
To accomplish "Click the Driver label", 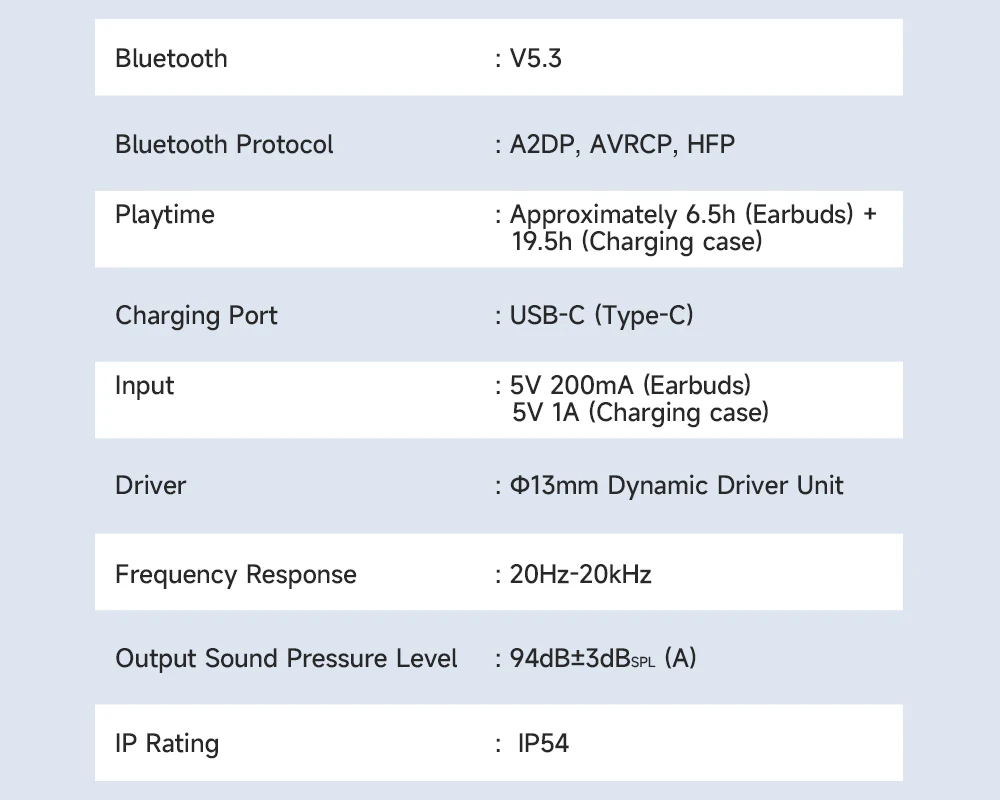I will (150, 486).
